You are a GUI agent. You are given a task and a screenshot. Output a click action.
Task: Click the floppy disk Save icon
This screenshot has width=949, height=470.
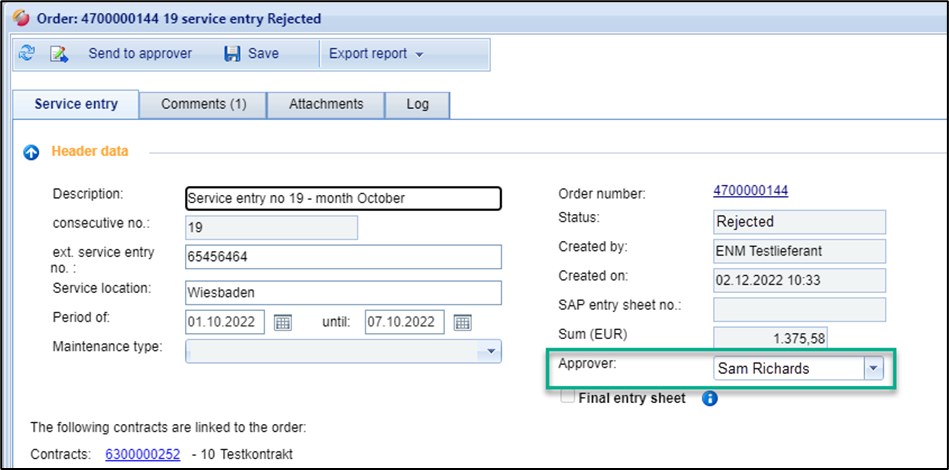click(x=233, y=54)
